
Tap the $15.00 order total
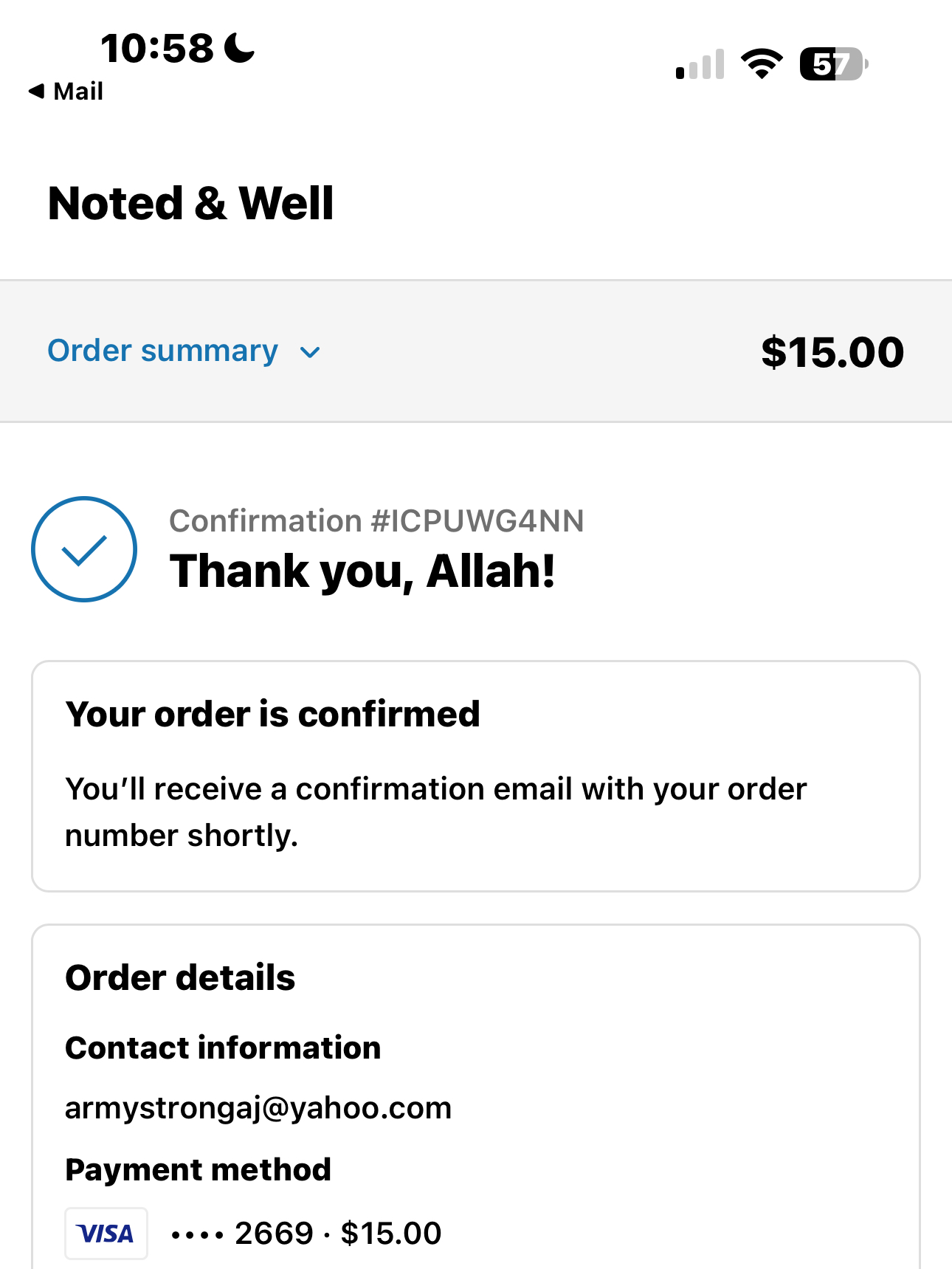pos(832,351)
